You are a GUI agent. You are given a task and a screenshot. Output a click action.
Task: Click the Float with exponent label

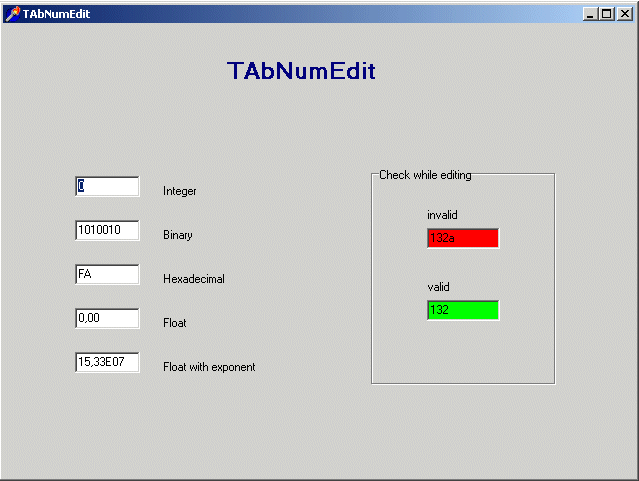coord(209,367)
